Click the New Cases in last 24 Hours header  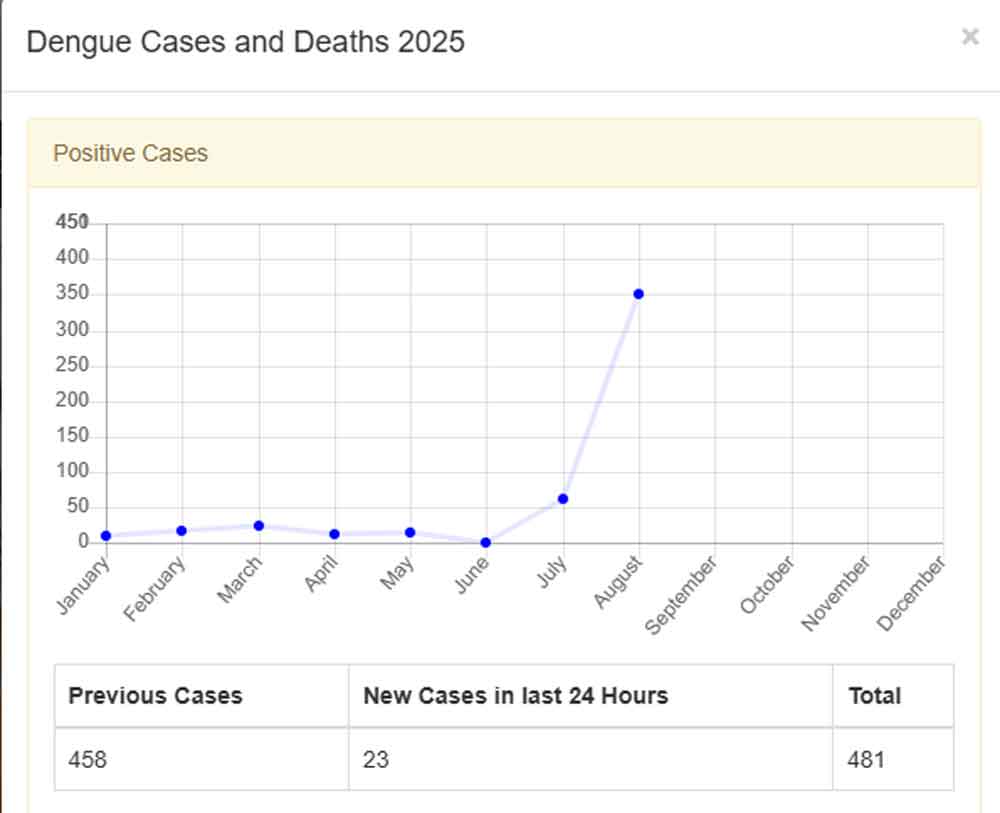515,696
